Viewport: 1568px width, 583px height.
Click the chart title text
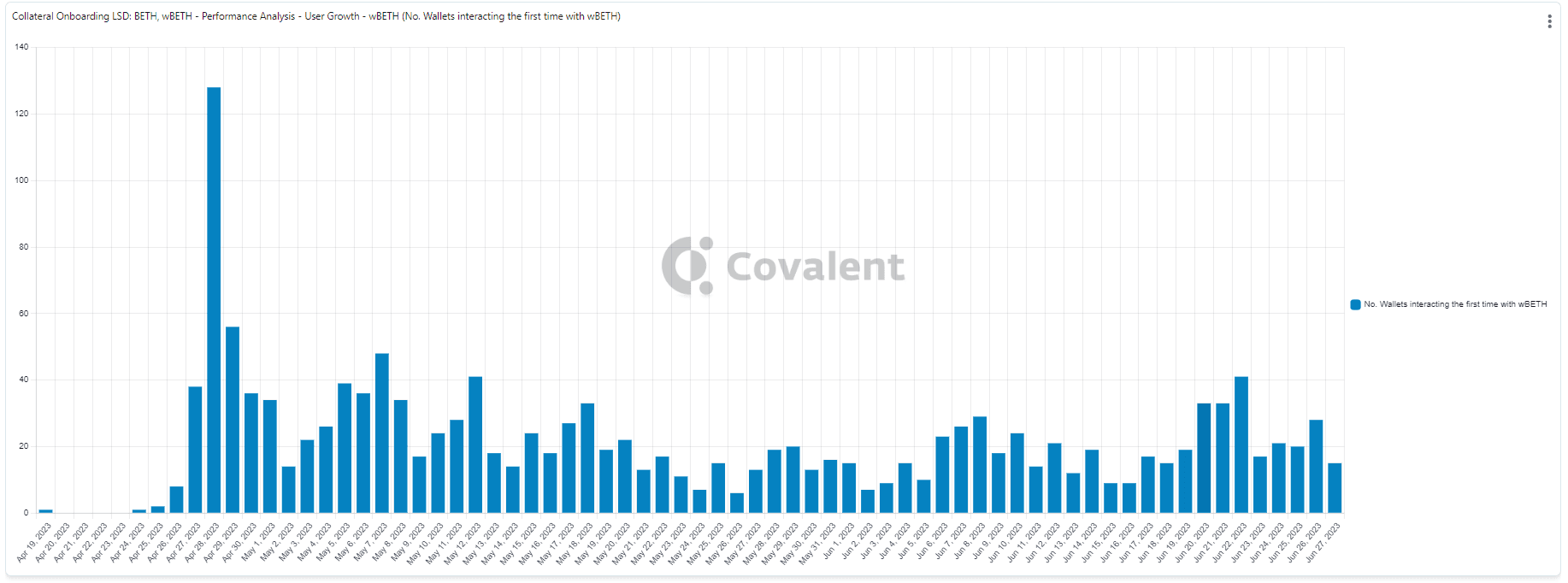tap(315, 16)
